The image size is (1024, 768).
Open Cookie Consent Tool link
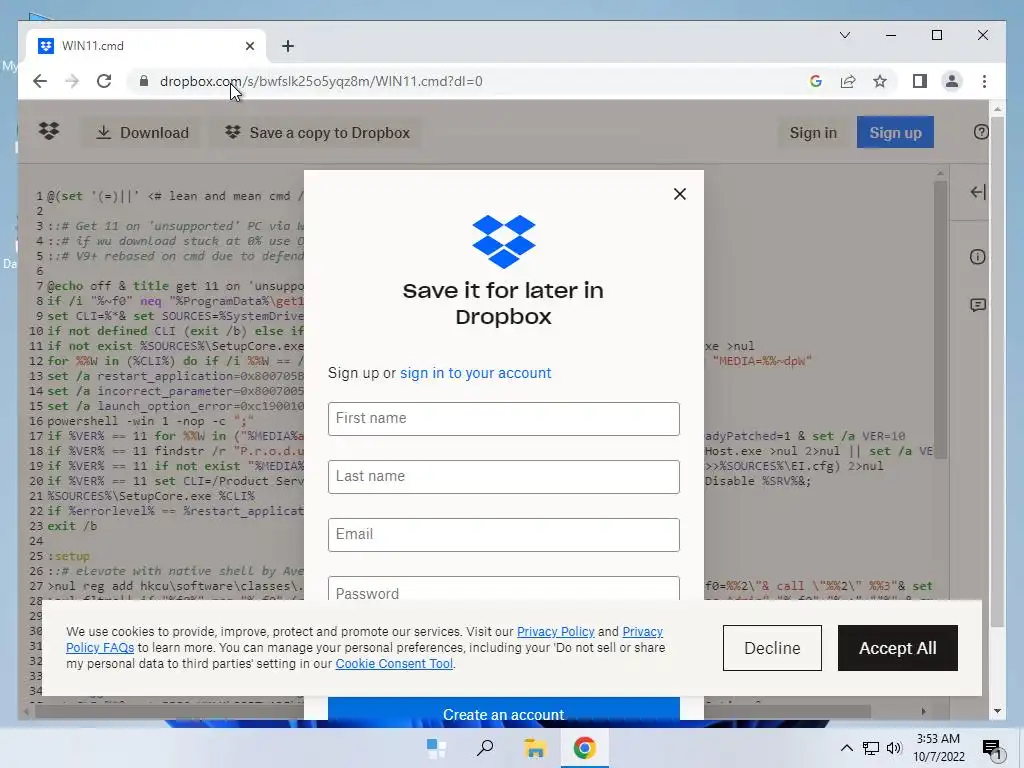[x=394, y=664]
